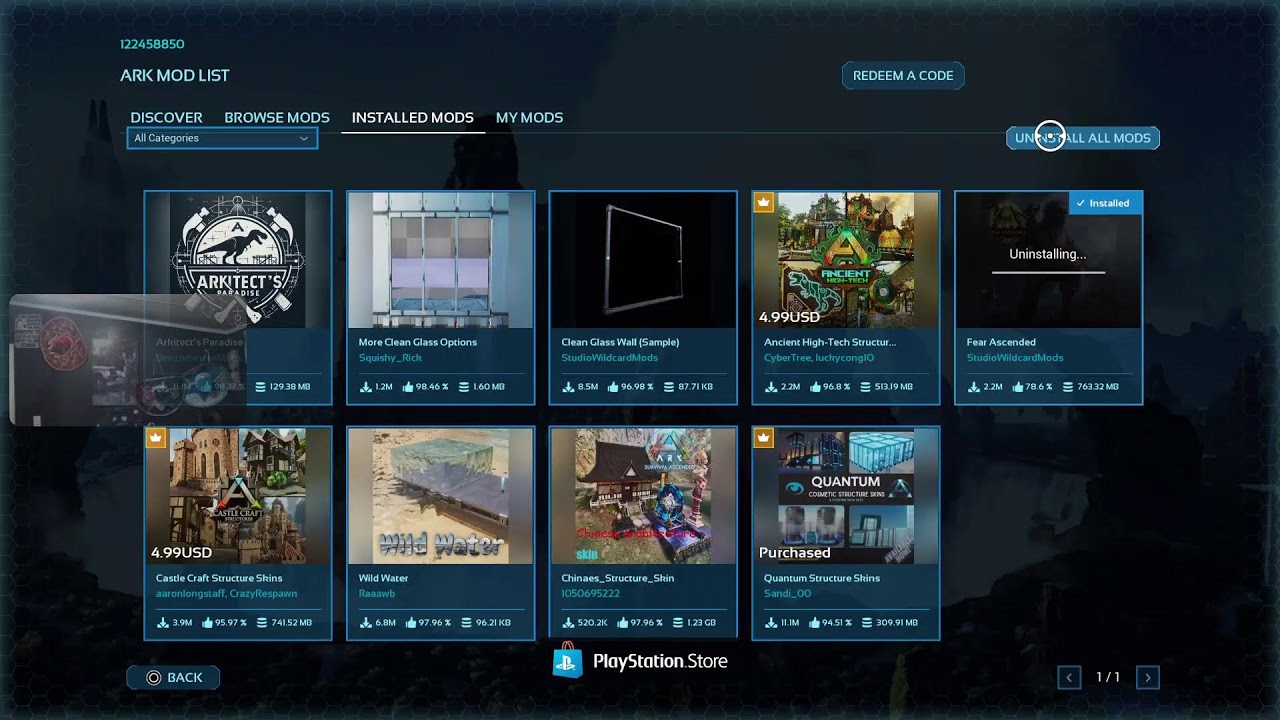Click the file size icon on Quantum Structure Skins

tap(868, 623)
